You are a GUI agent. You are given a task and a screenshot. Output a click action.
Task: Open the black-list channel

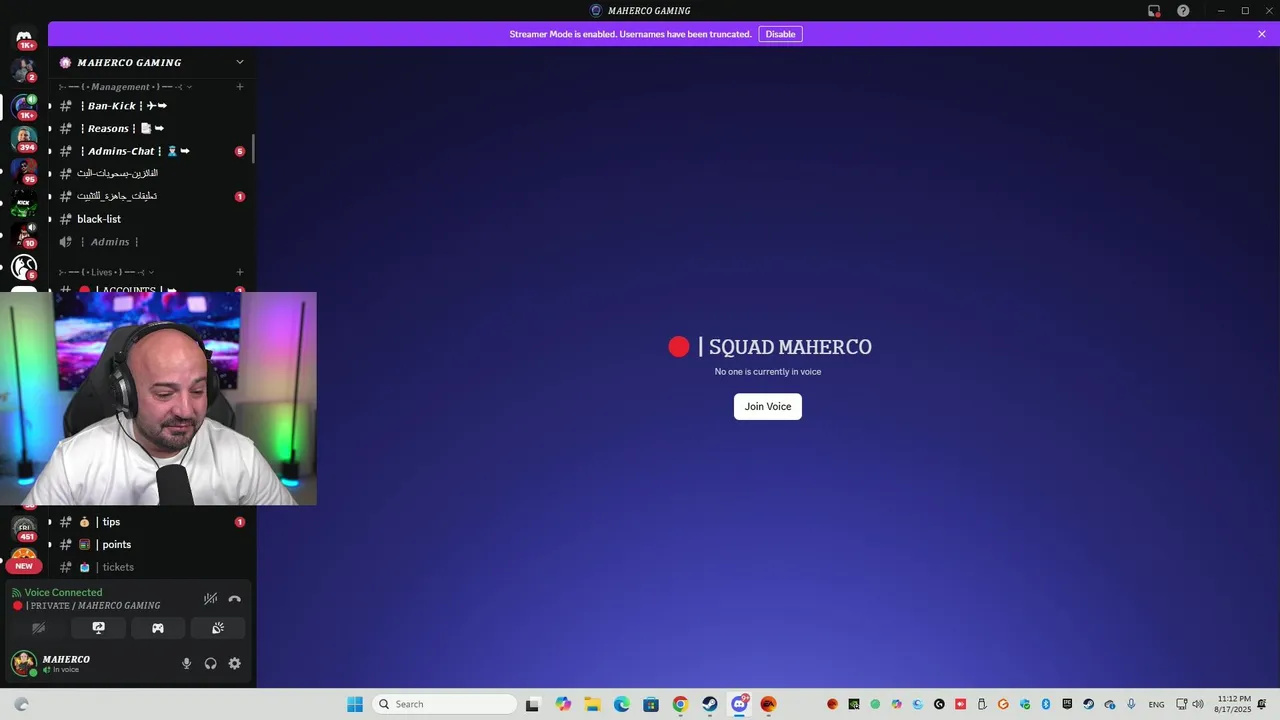pos(151,219)
